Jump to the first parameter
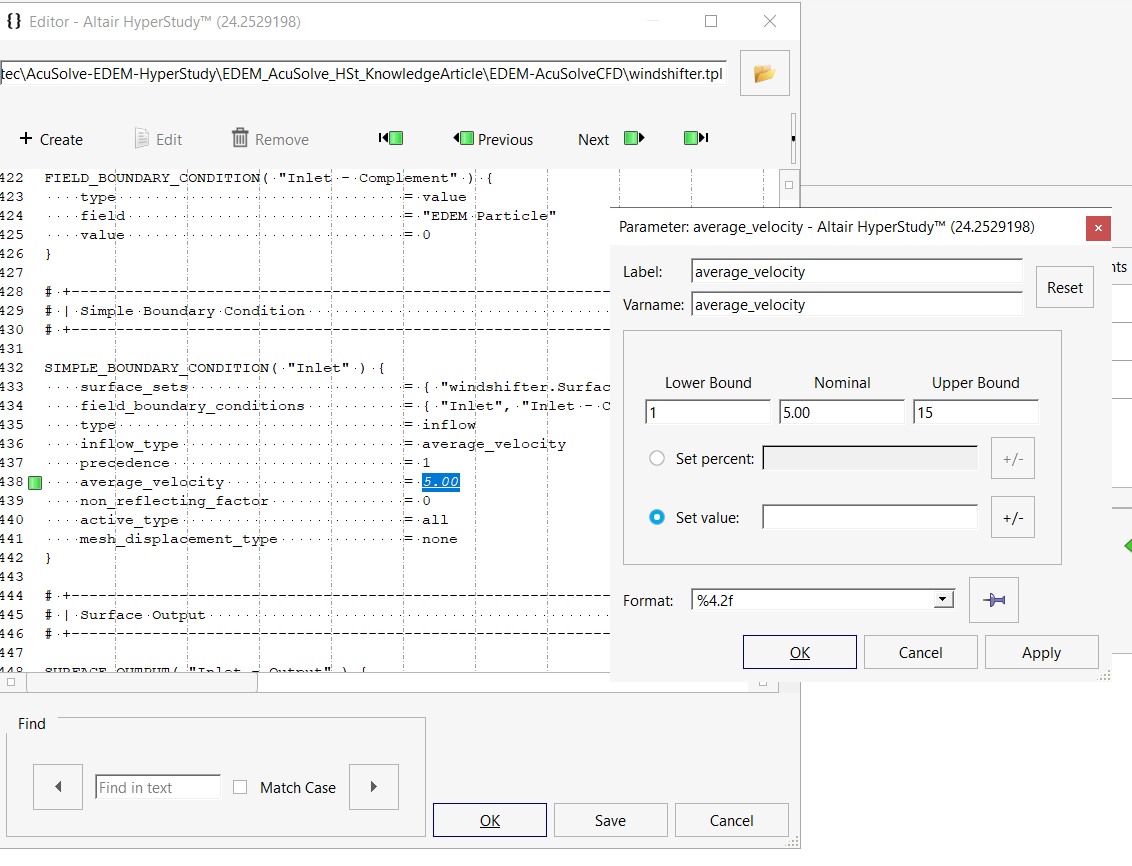The image size is (1132, 866). coord(390,138)
